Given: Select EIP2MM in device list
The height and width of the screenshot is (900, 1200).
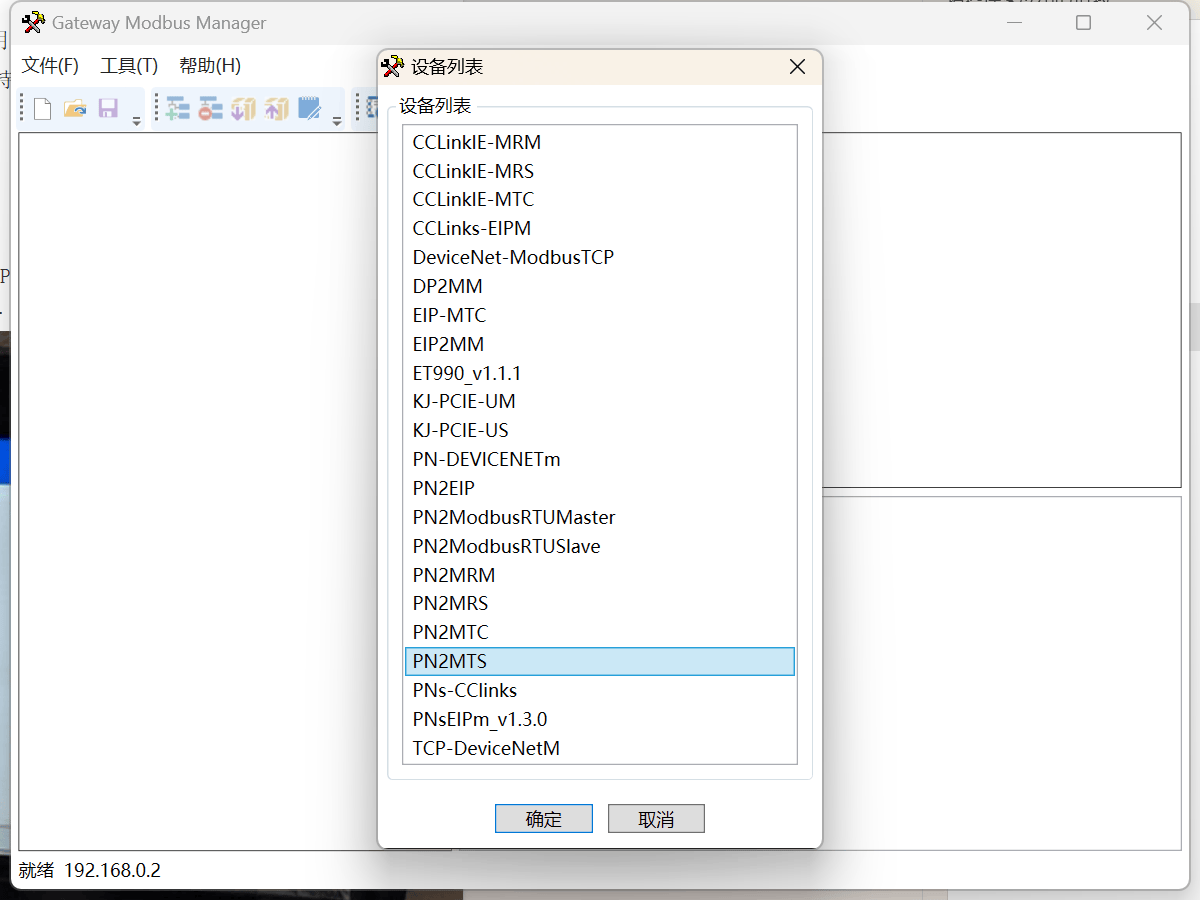Looking at the screenshot, I should tap(600, 345).
